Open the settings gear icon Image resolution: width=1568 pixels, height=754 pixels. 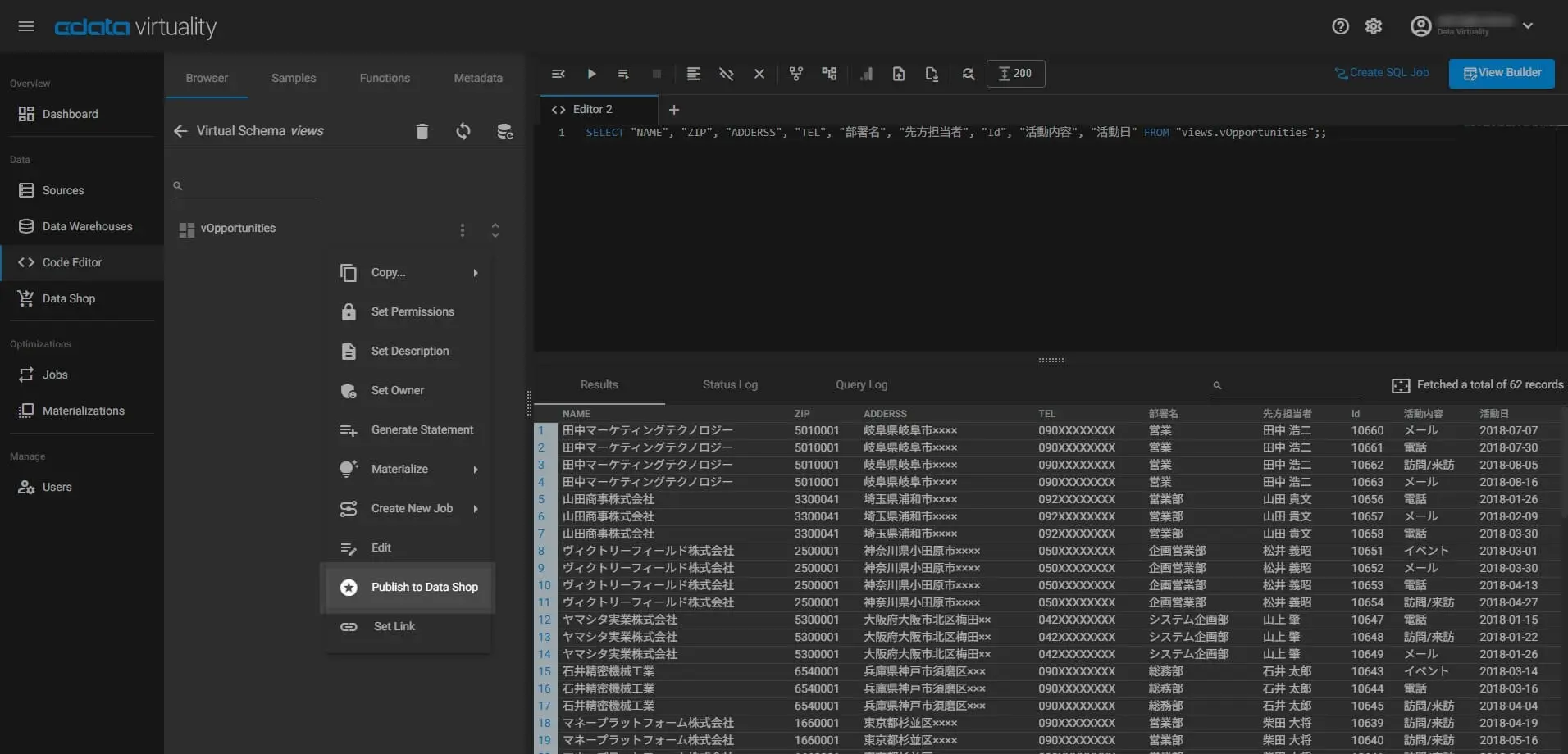click(x=1374, y=26)
